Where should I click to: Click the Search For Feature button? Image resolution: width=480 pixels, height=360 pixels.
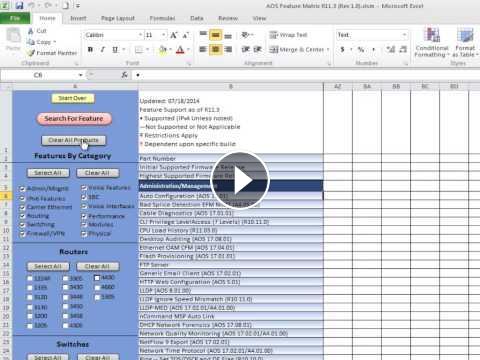(74, 119)
